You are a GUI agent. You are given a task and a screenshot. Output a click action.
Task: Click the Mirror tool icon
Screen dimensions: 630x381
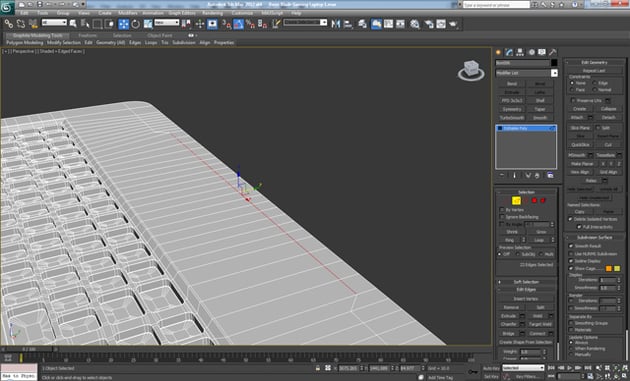point(335,24)
